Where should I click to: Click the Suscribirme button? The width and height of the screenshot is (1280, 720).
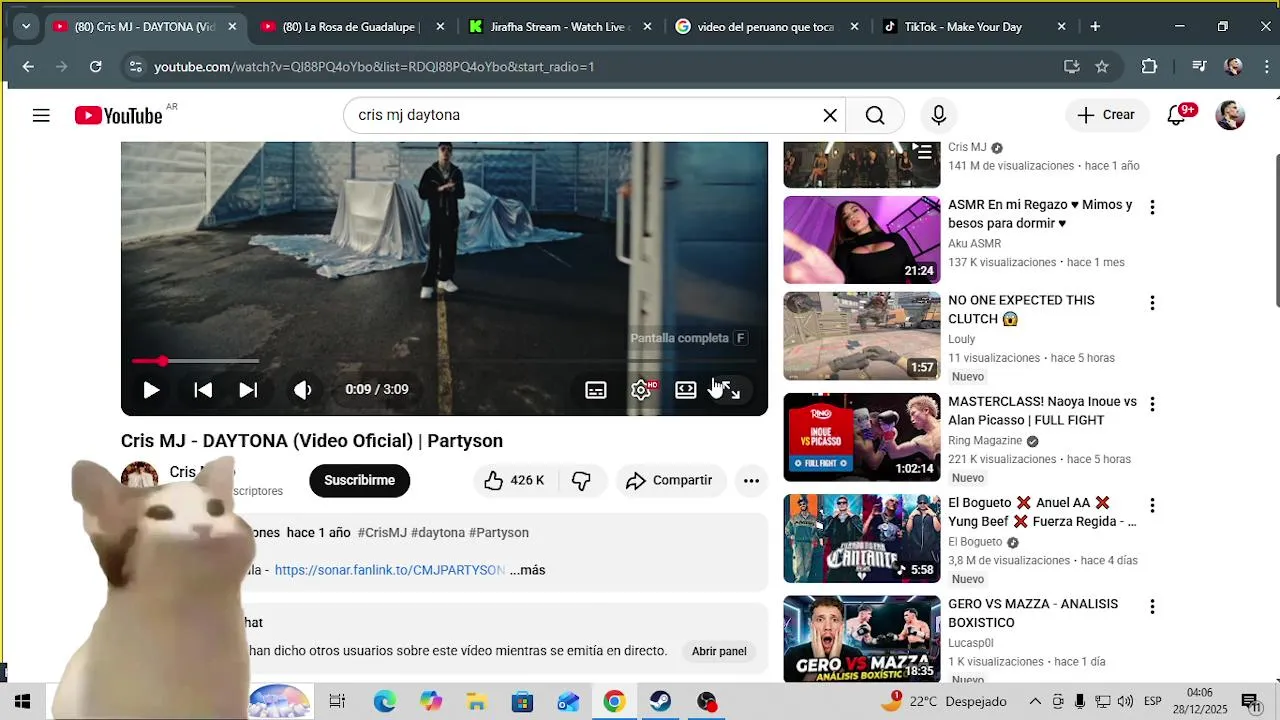360,480
